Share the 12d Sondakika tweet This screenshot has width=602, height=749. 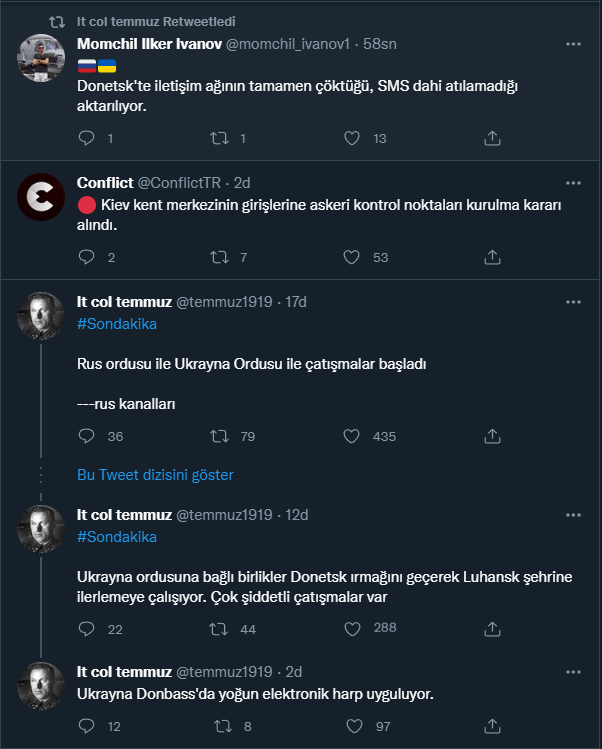492,629
